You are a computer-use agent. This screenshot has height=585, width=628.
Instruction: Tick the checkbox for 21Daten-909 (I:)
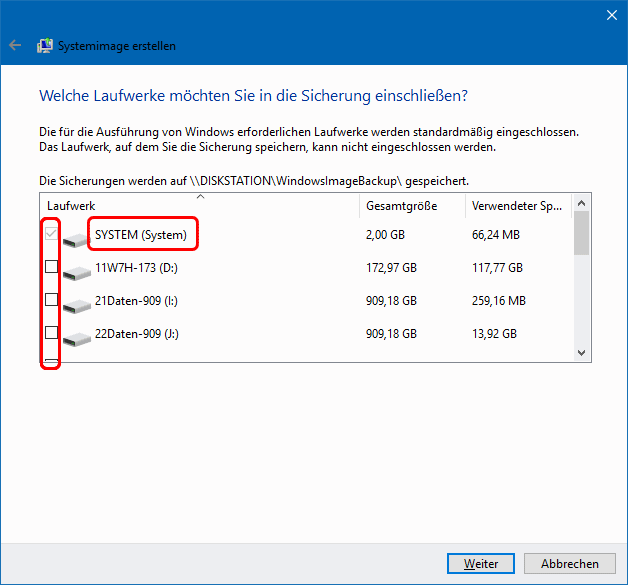coord(51,299)
